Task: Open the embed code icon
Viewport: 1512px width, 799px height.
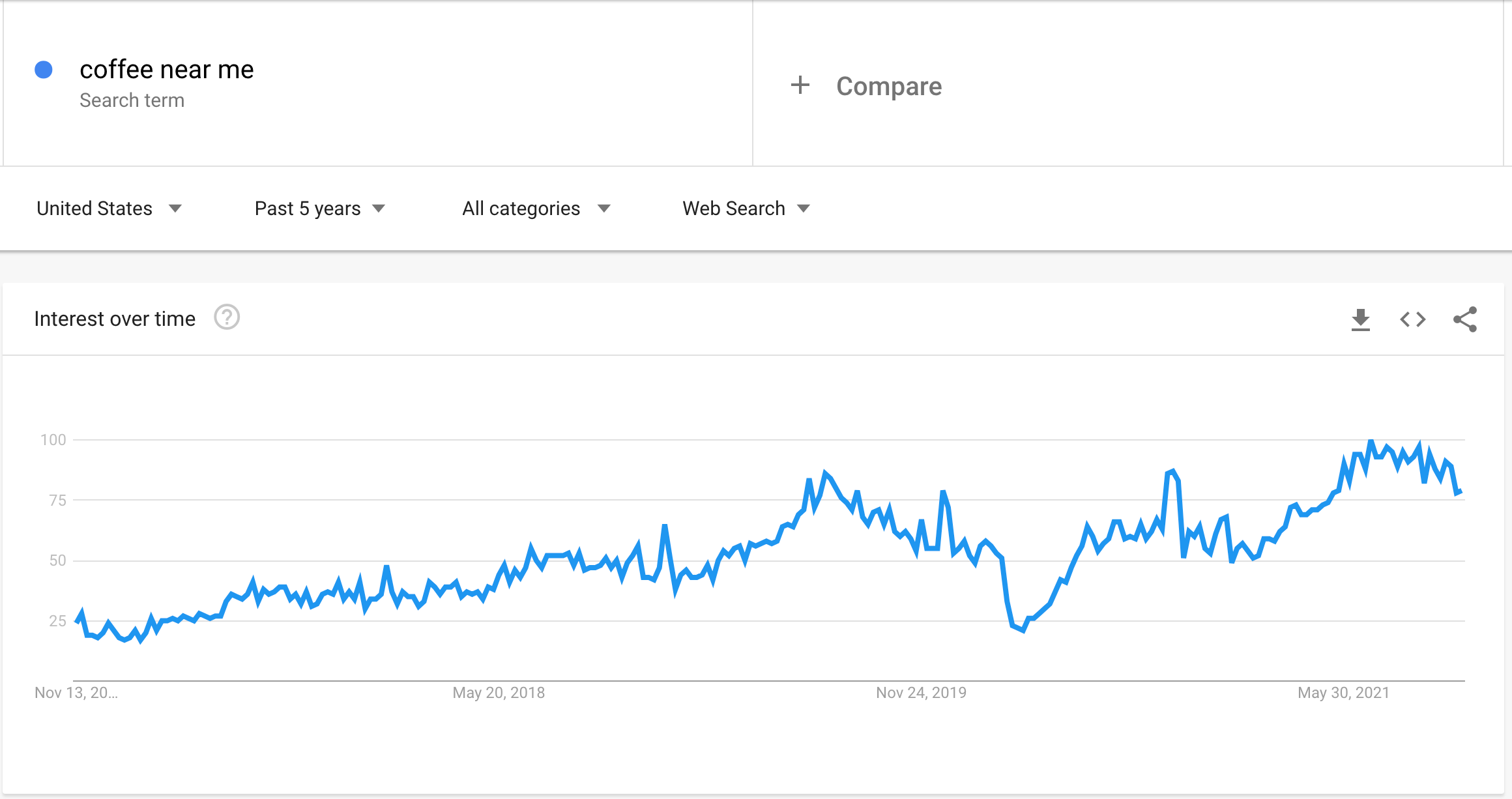Action: 1412,319
